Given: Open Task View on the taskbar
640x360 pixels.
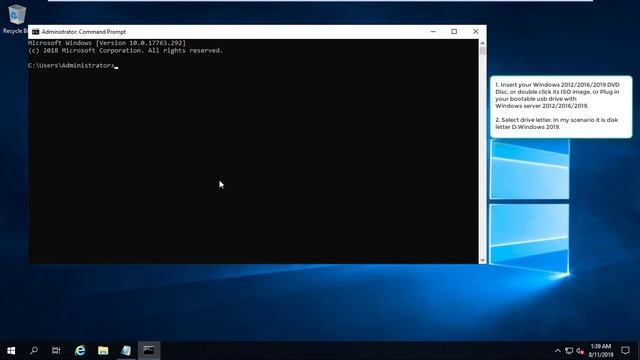Looking at the screenshot, I should pos(56,351).
